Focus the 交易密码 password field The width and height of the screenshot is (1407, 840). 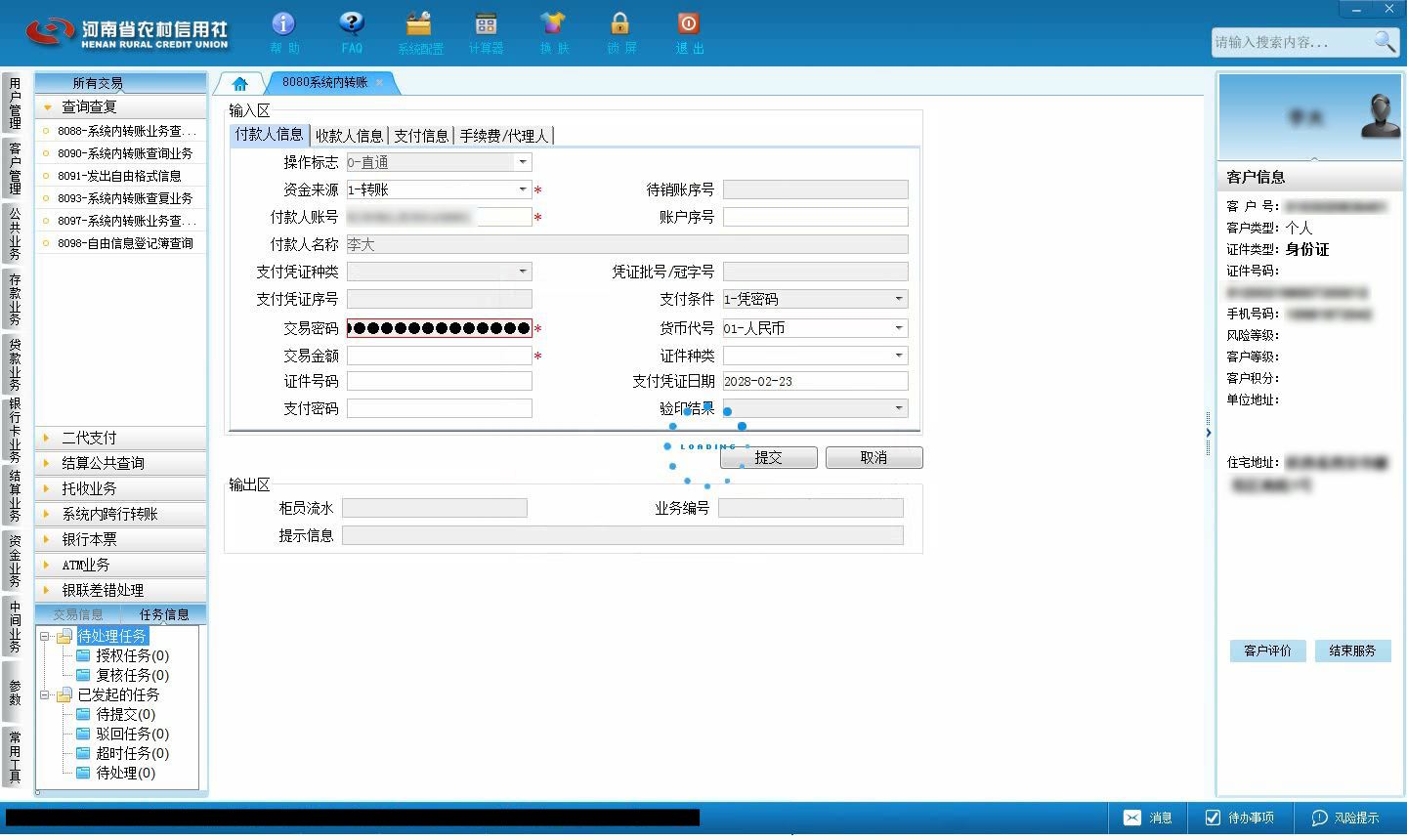pyautogui.click(x=440, y=328)
